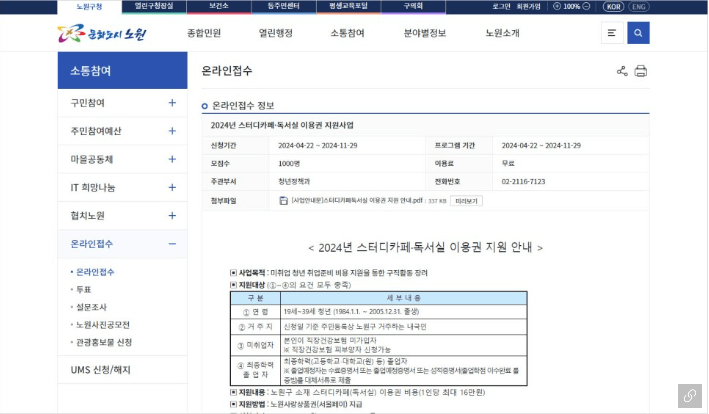This screenshot has width=709, height=414.
Task: Select the 동주민센터 top tab
Action: [x=284, y=6]
